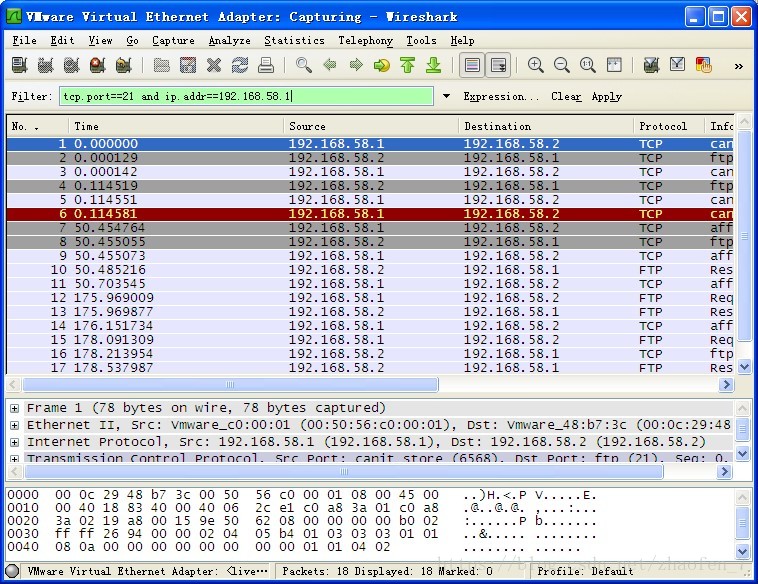Reset zoom to normal size 1:1
Viewport: 758px width, 584px height.
pos(588,65)
